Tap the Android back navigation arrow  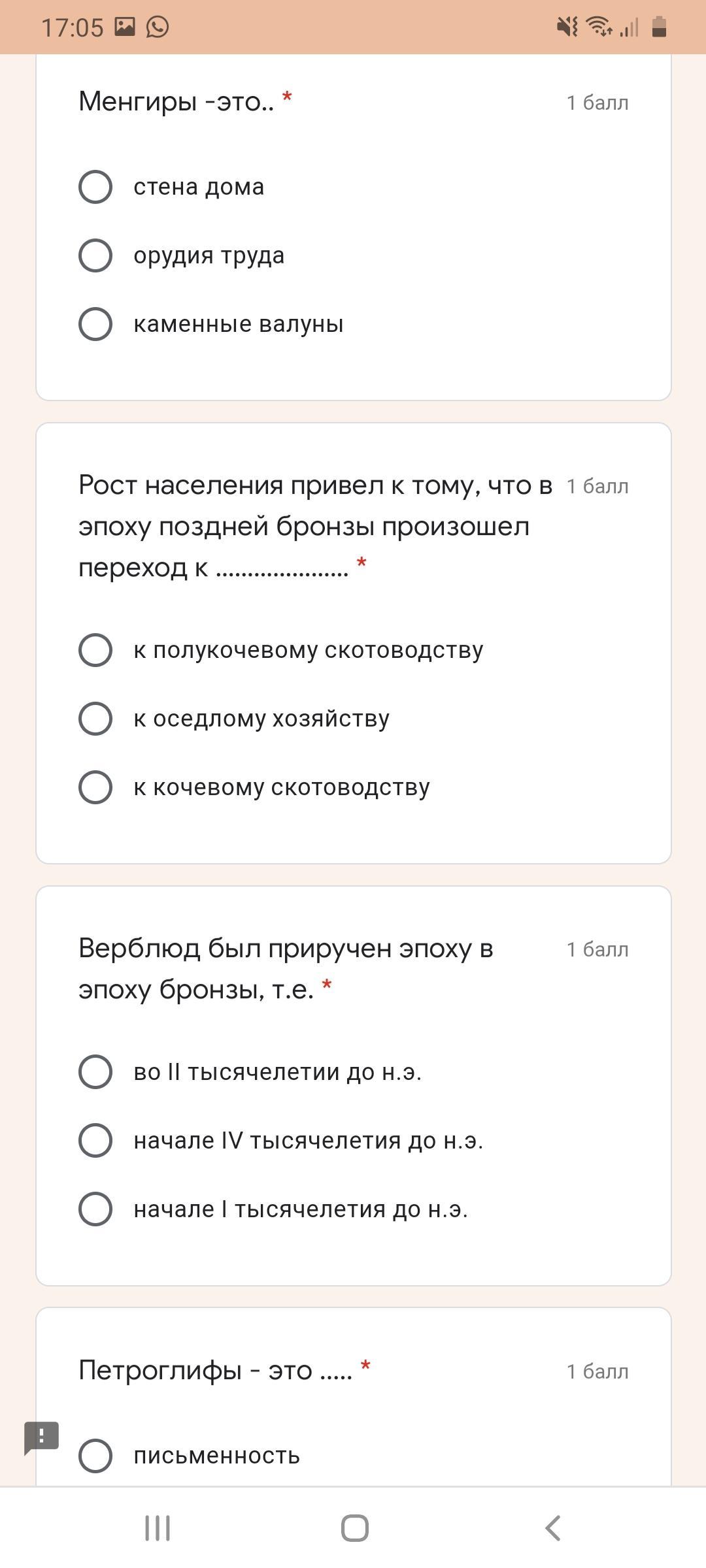pos(553,1528)
